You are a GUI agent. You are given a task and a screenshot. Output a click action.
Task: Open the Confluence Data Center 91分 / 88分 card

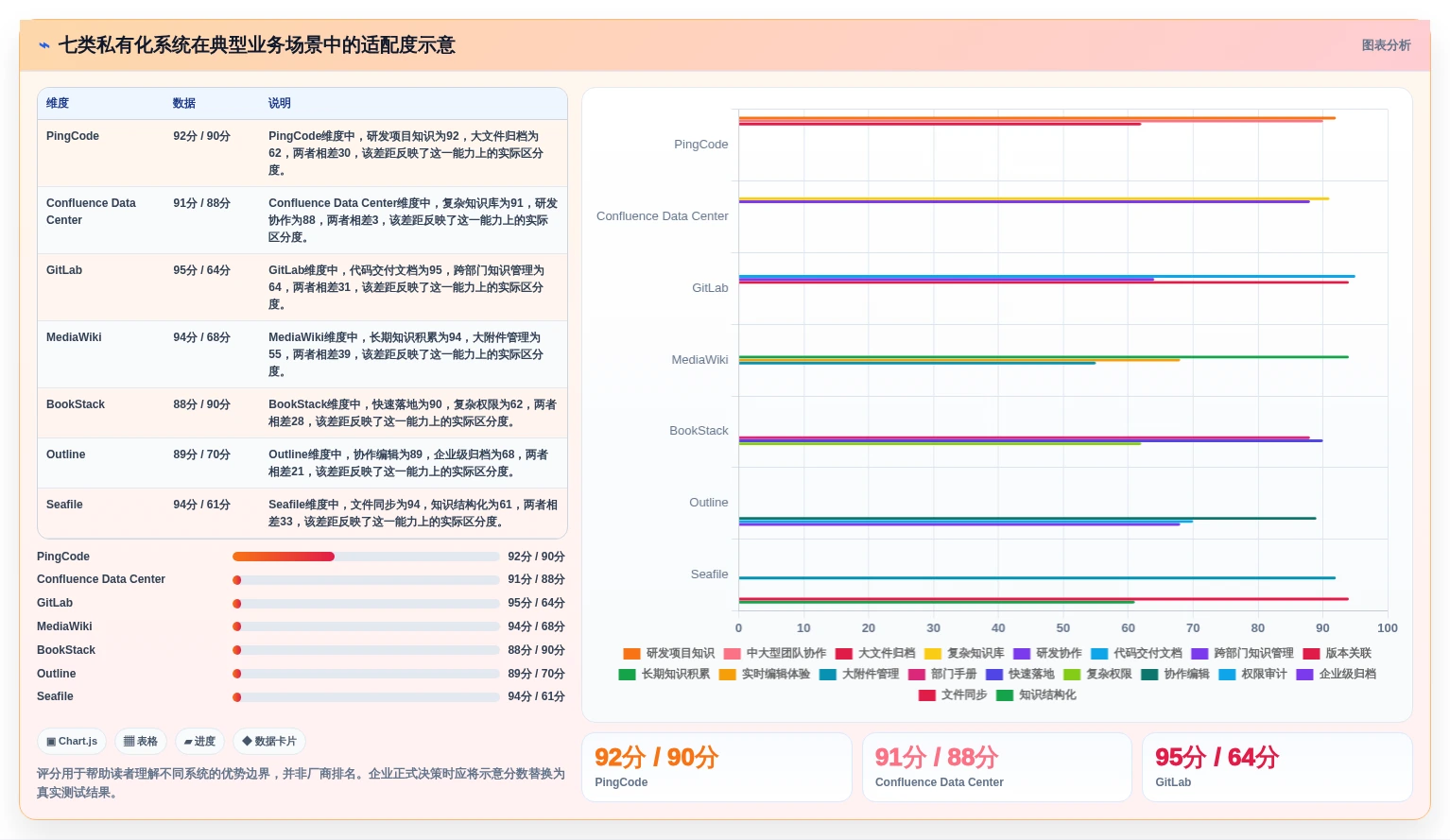[x=997, y=767]
